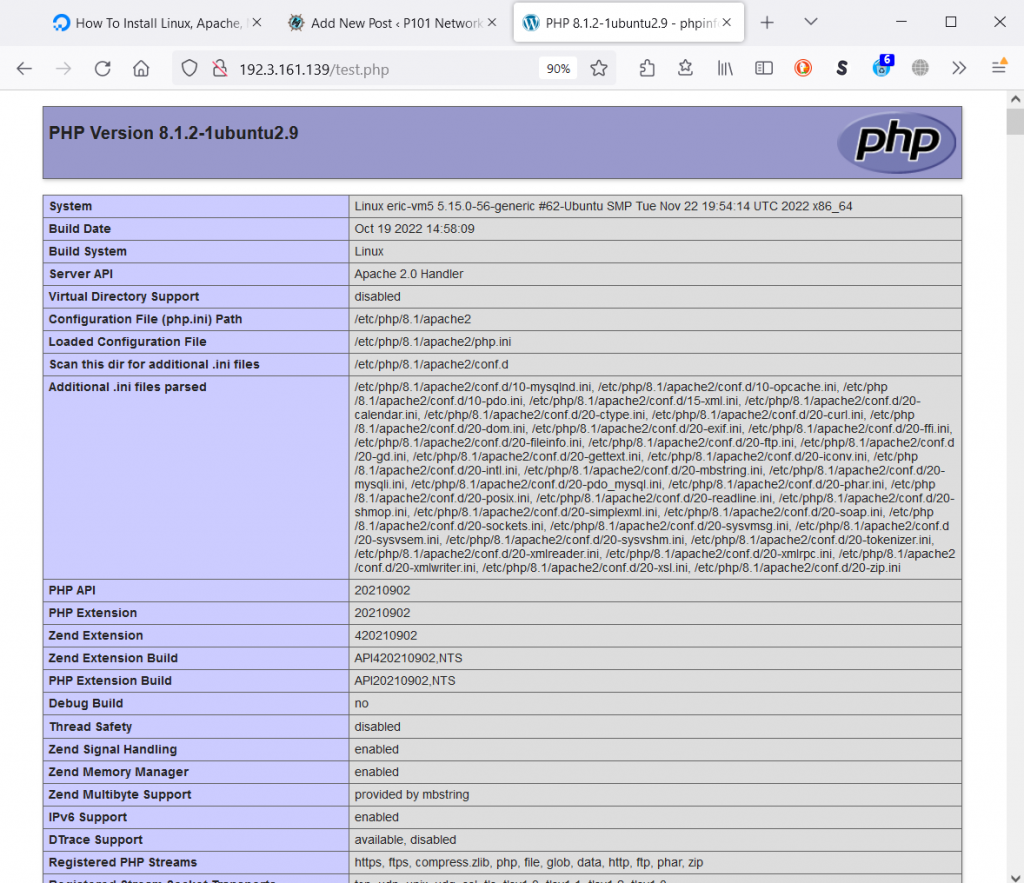
Task: Click the 'Oct 19 2022 14:58:09' value
Action: tap(415, 229)
